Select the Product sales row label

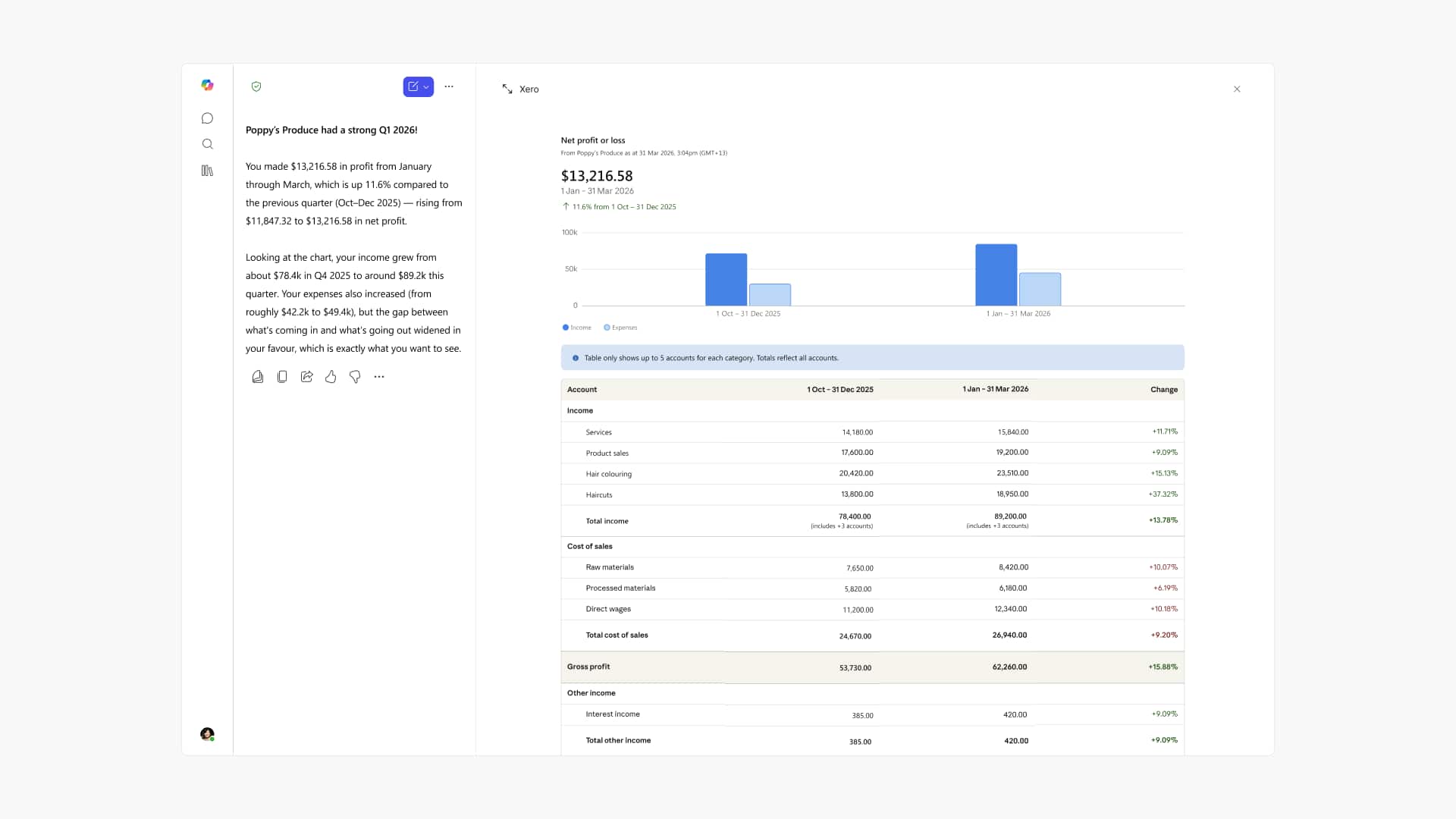pyautogui.click(x=607, y=453)
